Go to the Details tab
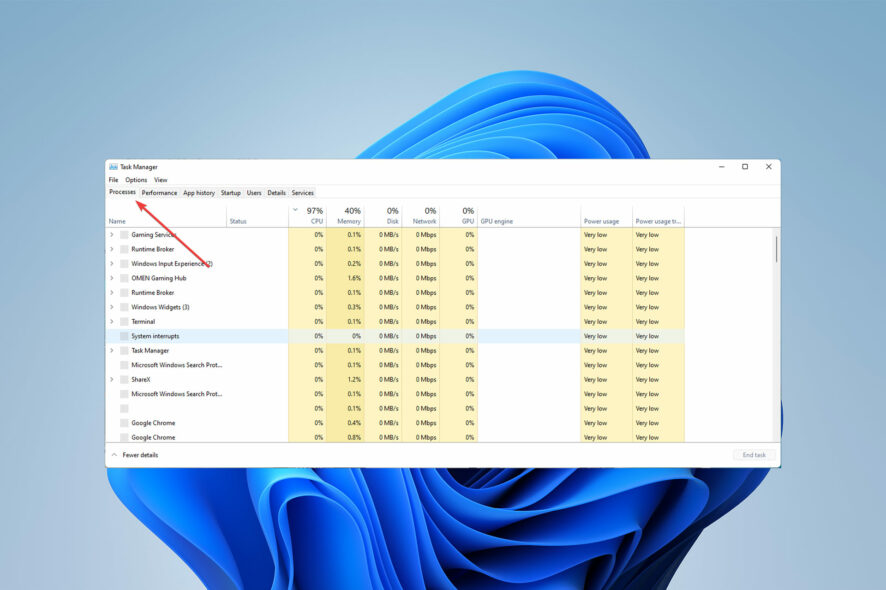Screen dimensions: 886x590 (x=276, y=193)
